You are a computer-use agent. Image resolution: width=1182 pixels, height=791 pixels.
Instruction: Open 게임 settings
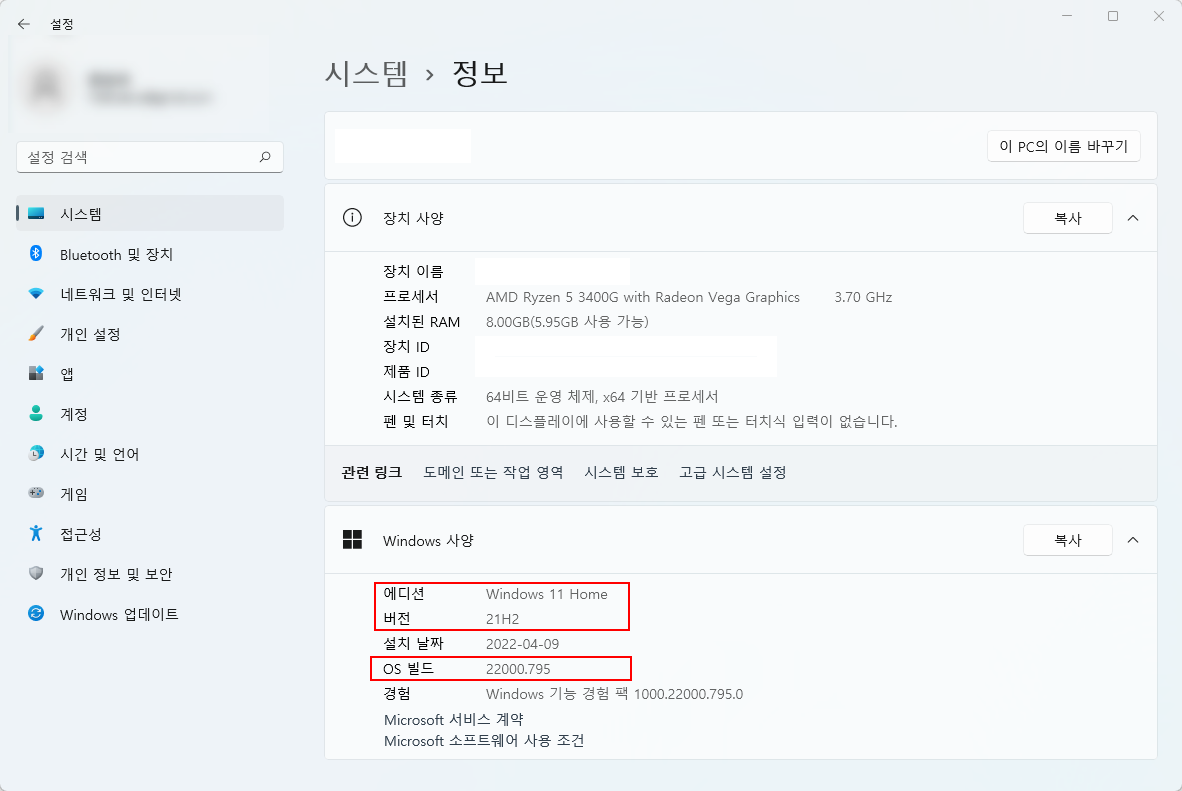pos(150,494)
